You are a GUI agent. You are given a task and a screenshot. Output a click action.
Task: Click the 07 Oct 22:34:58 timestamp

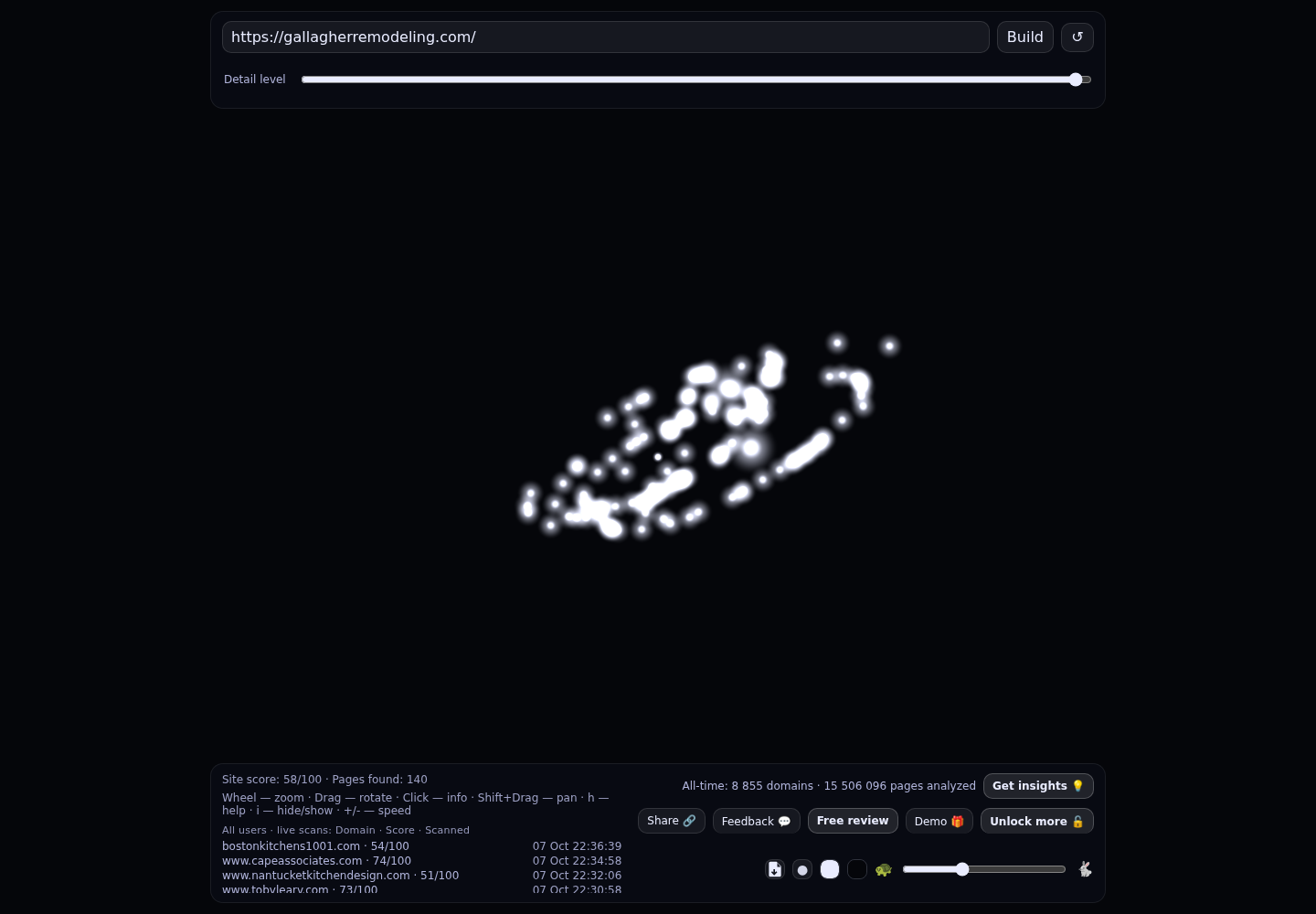coord(577,861)
